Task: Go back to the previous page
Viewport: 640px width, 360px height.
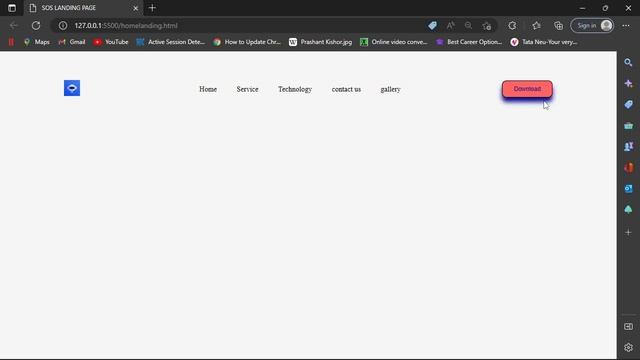Action: pos(13,25)
